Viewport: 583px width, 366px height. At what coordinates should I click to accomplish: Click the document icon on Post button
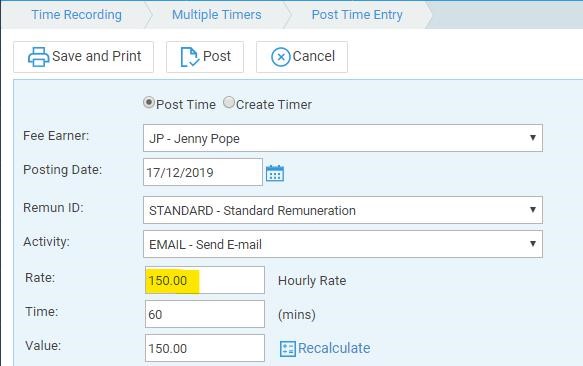click(x=190, y=57)
